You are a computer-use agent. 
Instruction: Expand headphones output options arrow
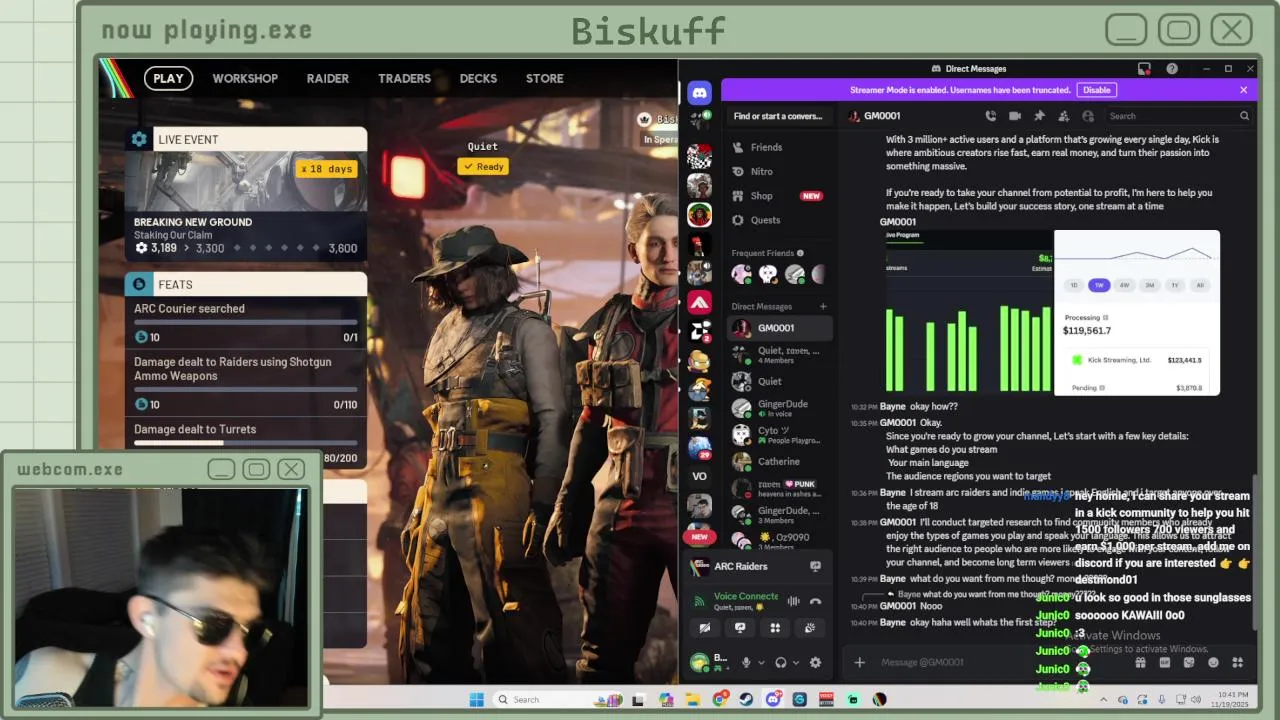click(x=796, y=662)
